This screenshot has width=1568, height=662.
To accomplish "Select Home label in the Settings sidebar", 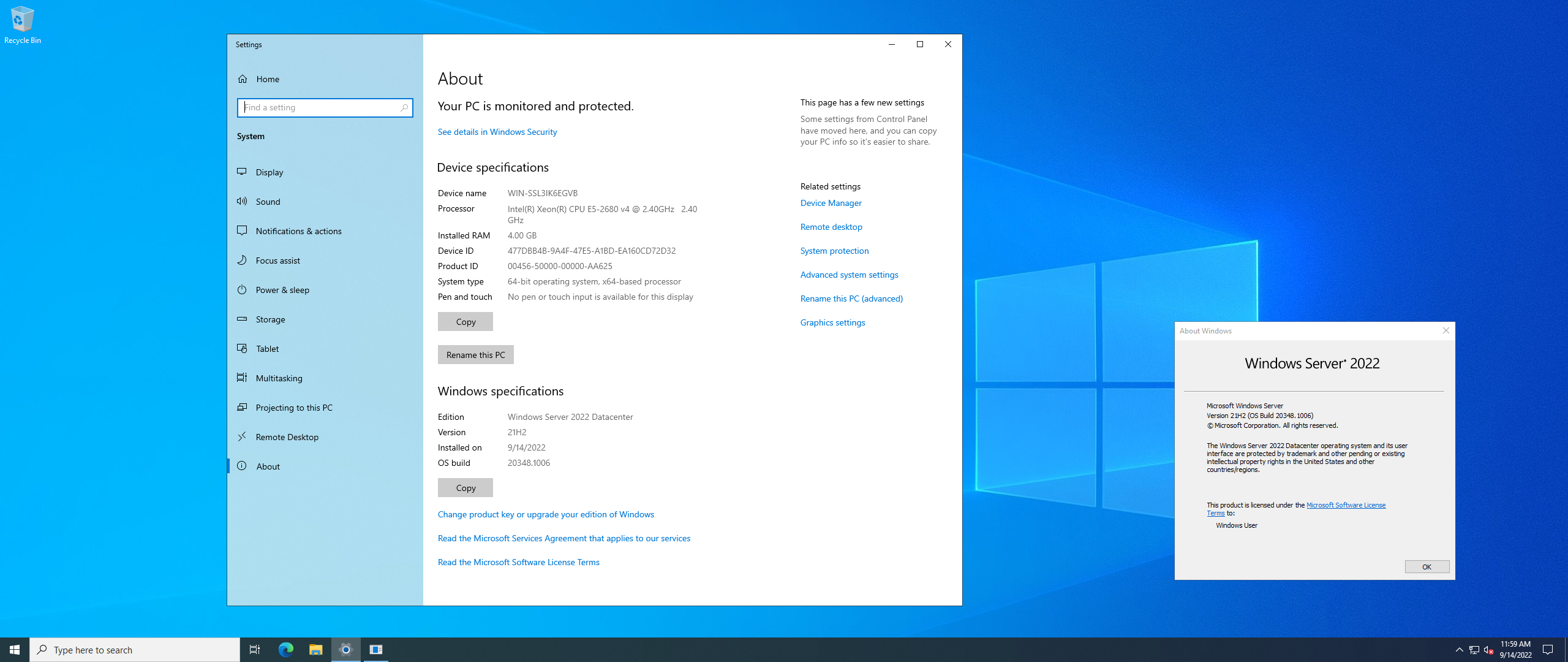I will pos(268,79).
